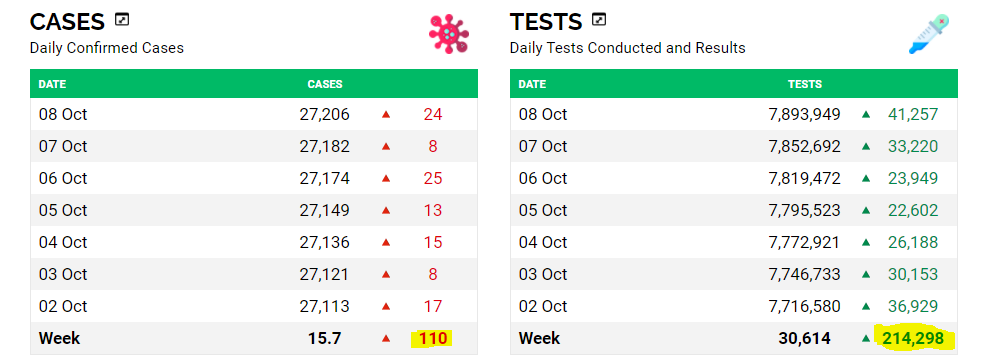Click cases total 27,149

click(x=325, y=210)
